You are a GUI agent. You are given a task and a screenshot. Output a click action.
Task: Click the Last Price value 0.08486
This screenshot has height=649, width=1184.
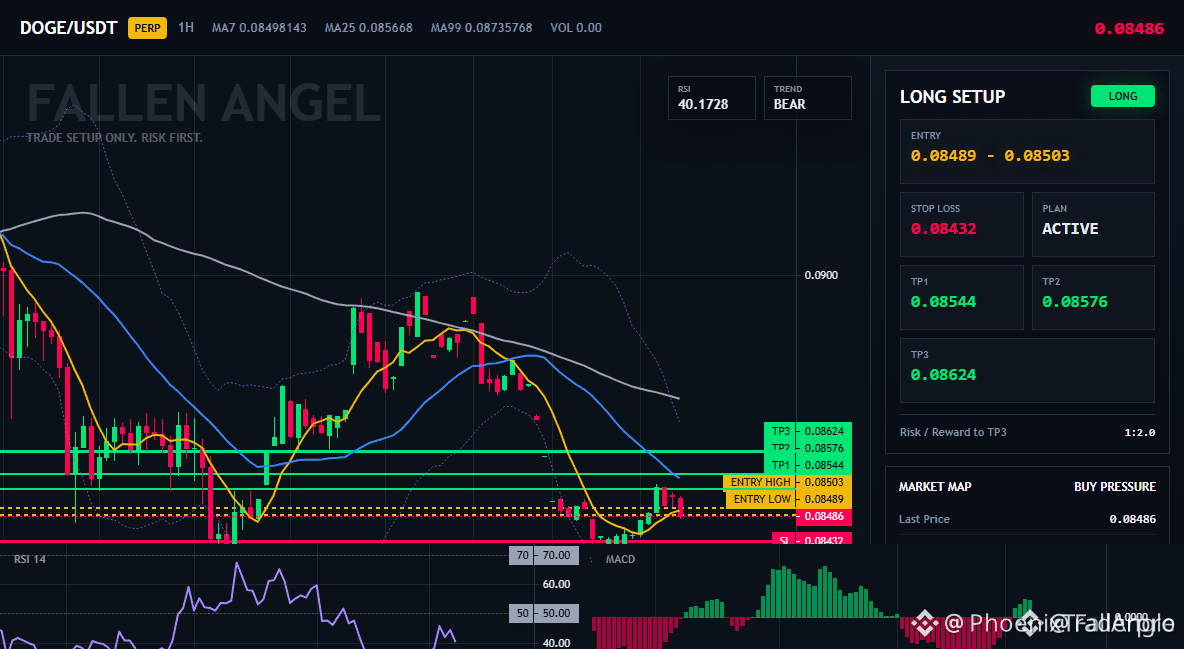[x=1132, y=519]
